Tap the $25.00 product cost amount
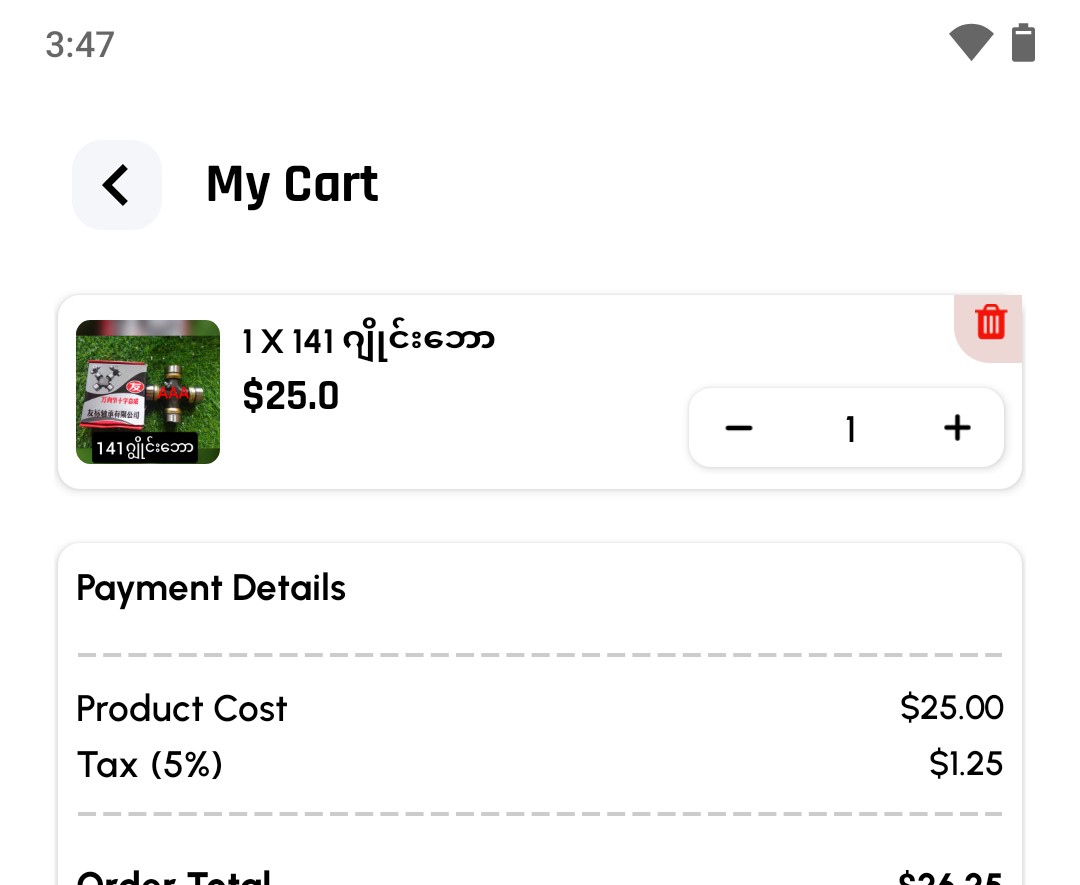This screenshot has width=1080, height=885. 951,708
